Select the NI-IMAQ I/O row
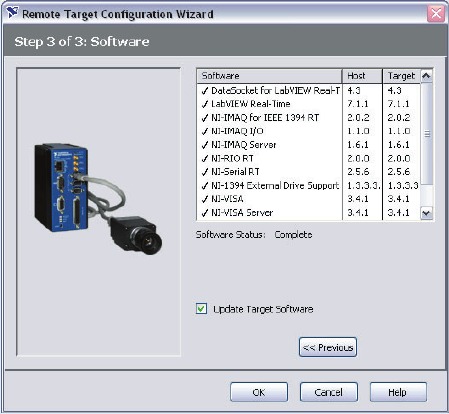The height and width of the screenshot is (414, 449). (309, 131)
